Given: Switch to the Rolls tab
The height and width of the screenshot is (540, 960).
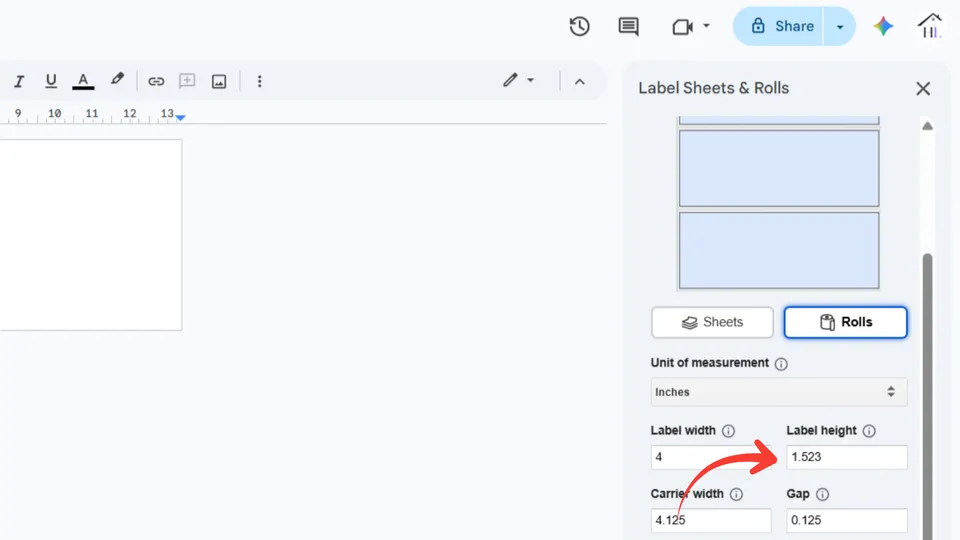Looking at the screenshot, I should 846,322.
